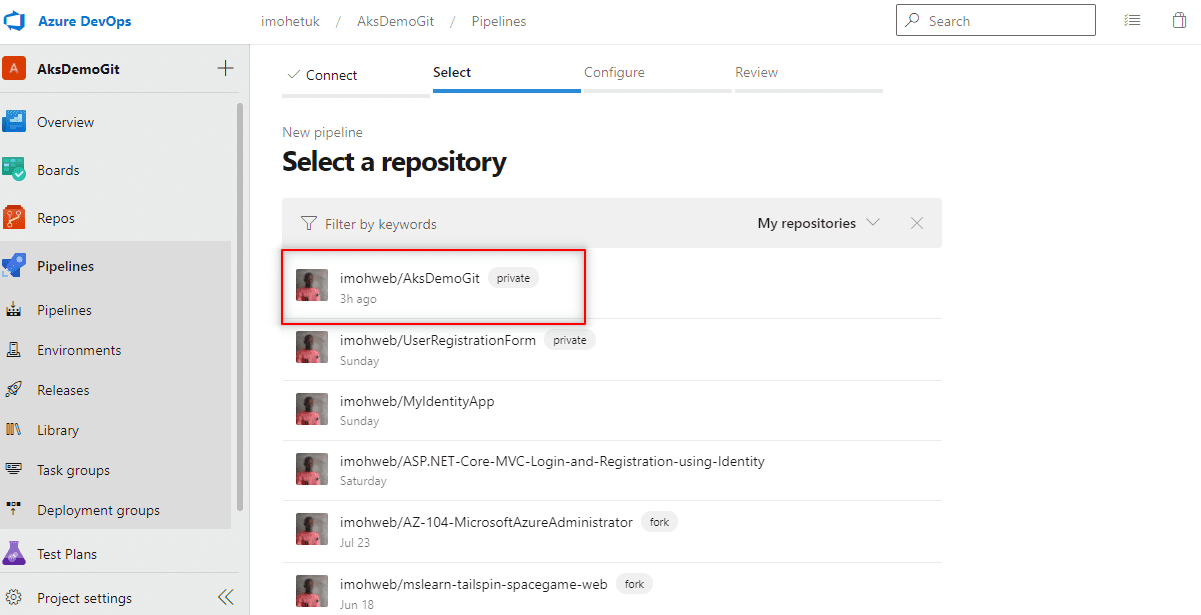The height and width of the screenshot is (615, 1201).
Task: Click the bold Pipelines section rocket icon
Action: [14, 266]
